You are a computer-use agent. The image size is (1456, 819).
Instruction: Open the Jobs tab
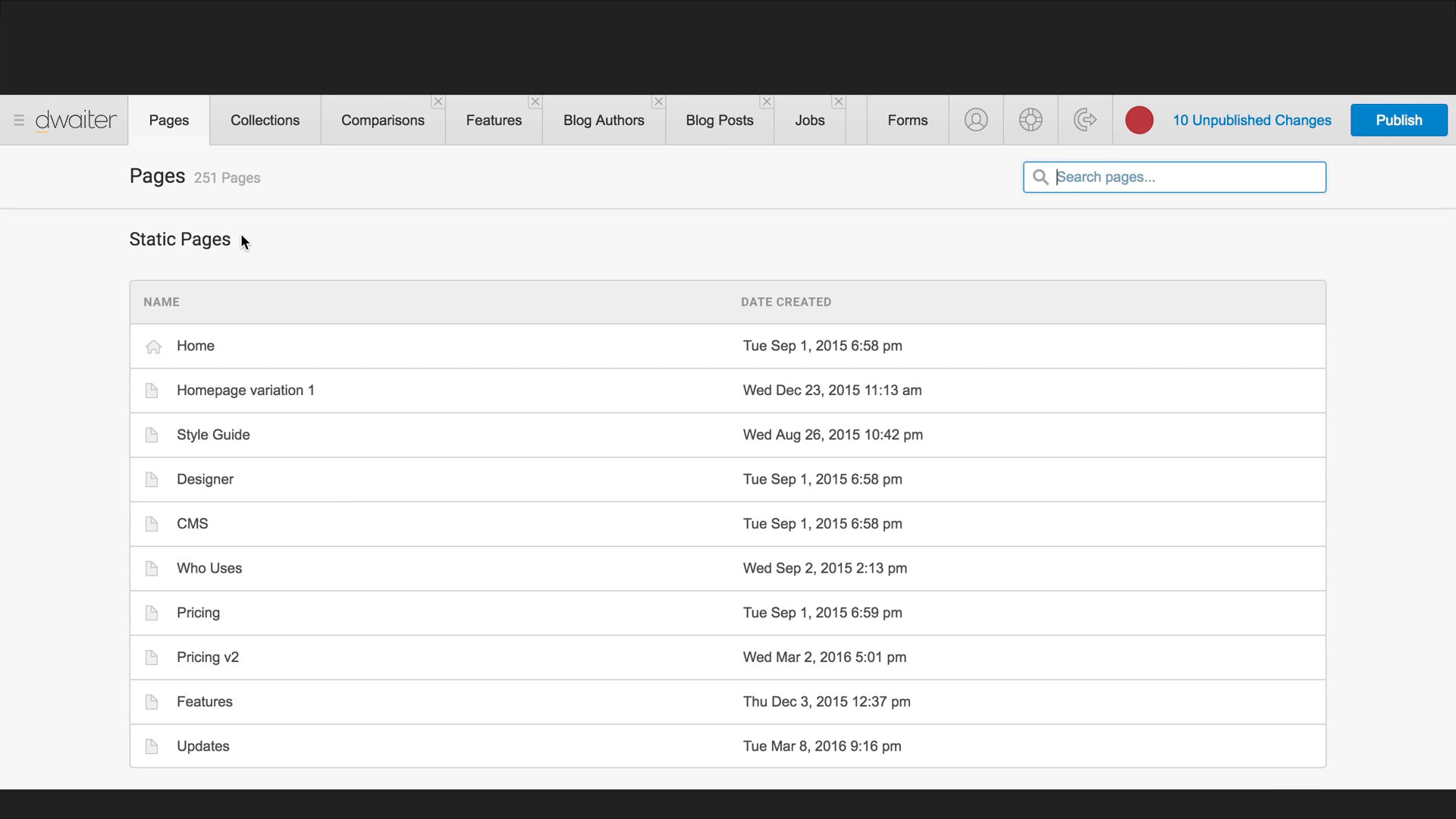[x=810, y=121]
